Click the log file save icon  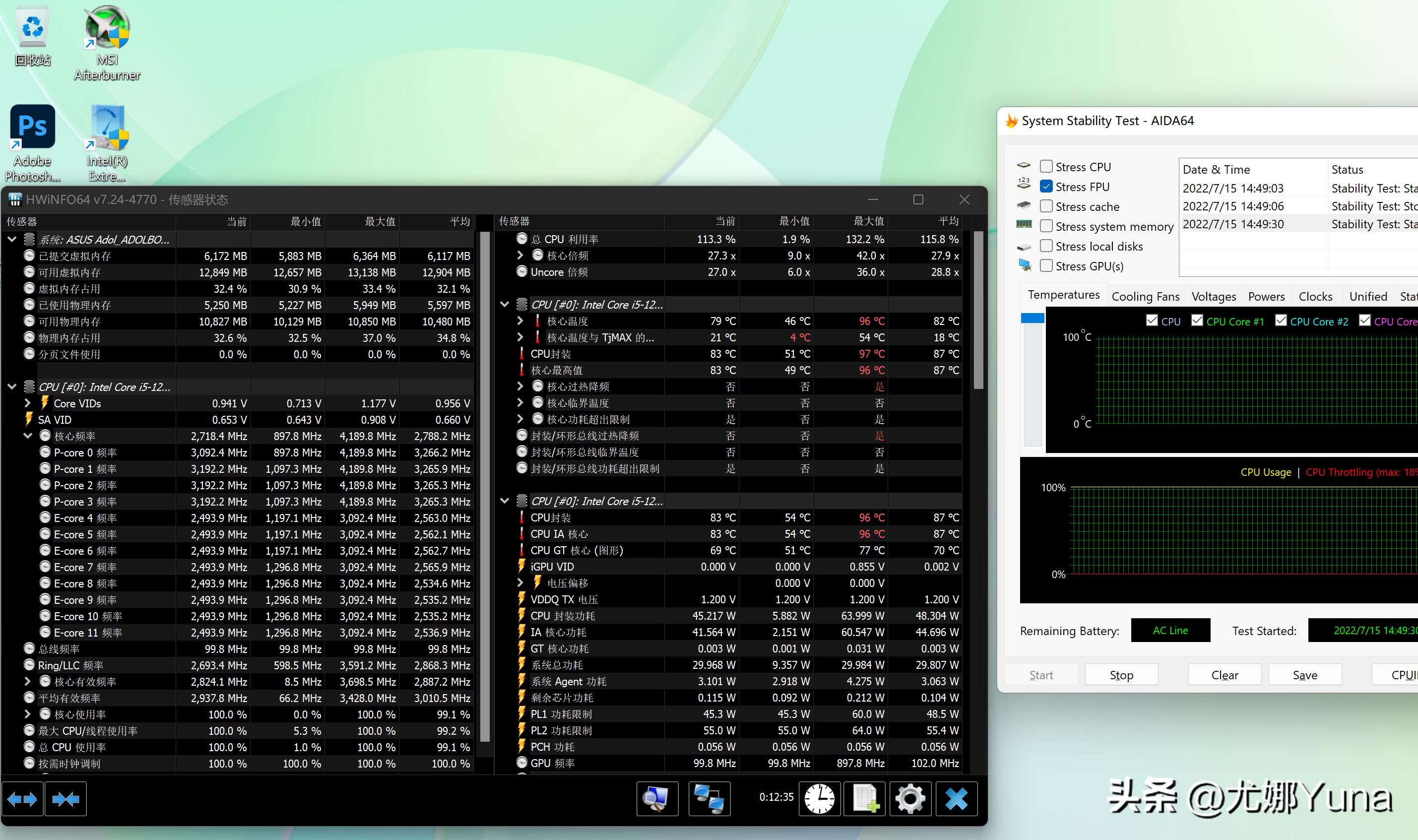[x=865, y=799]
